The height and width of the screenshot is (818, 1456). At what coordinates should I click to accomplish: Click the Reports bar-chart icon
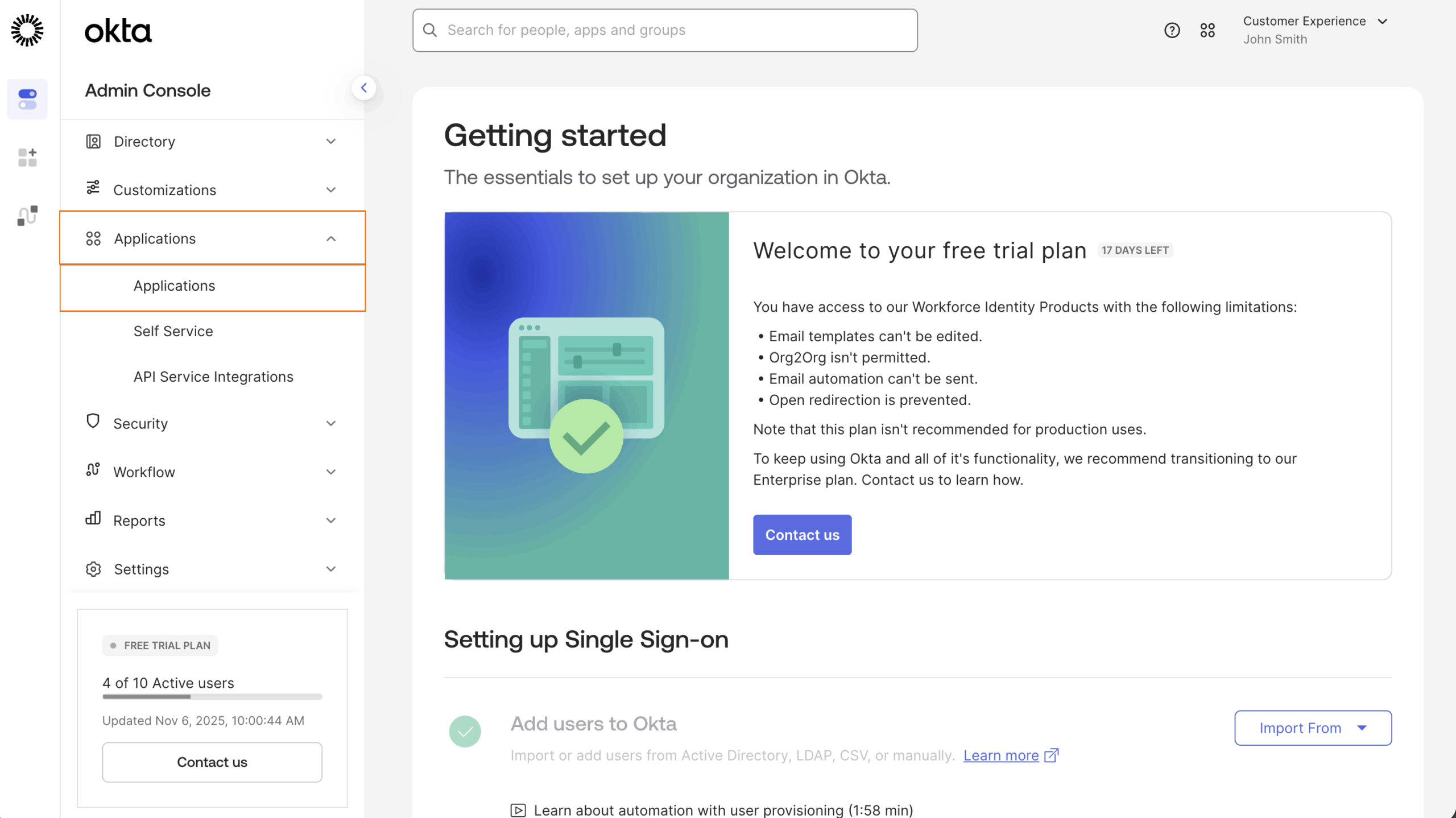[93, 519]
